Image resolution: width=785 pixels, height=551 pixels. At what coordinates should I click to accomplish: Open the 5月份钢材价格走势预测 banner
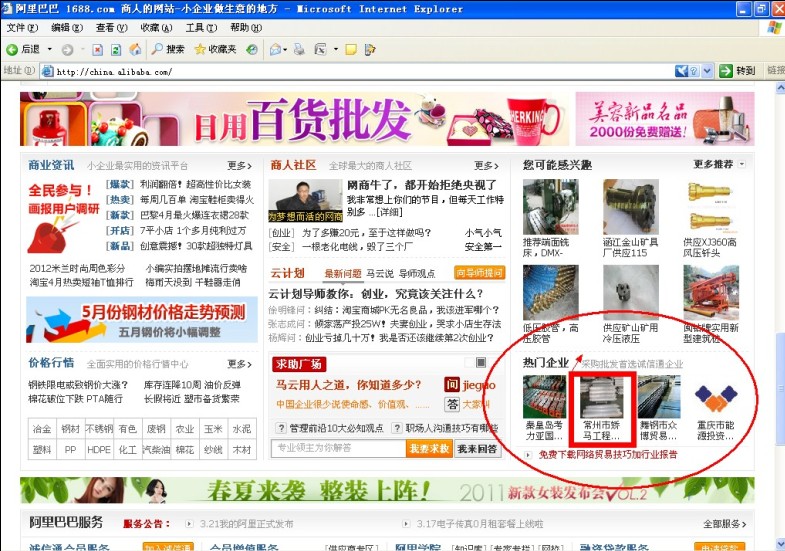142,320
